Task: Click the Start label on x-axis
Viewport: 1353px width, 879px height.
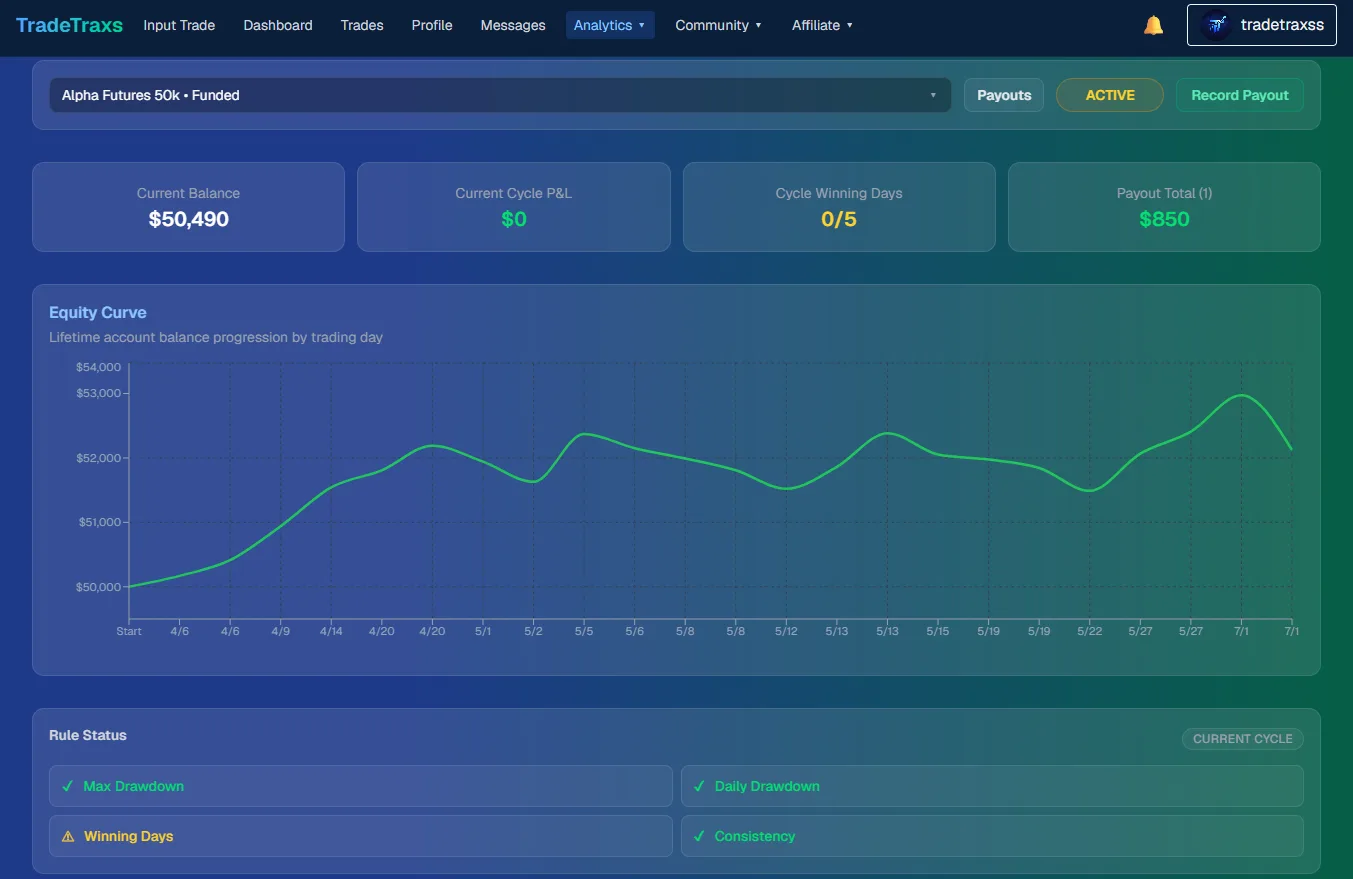Action: 129,631
